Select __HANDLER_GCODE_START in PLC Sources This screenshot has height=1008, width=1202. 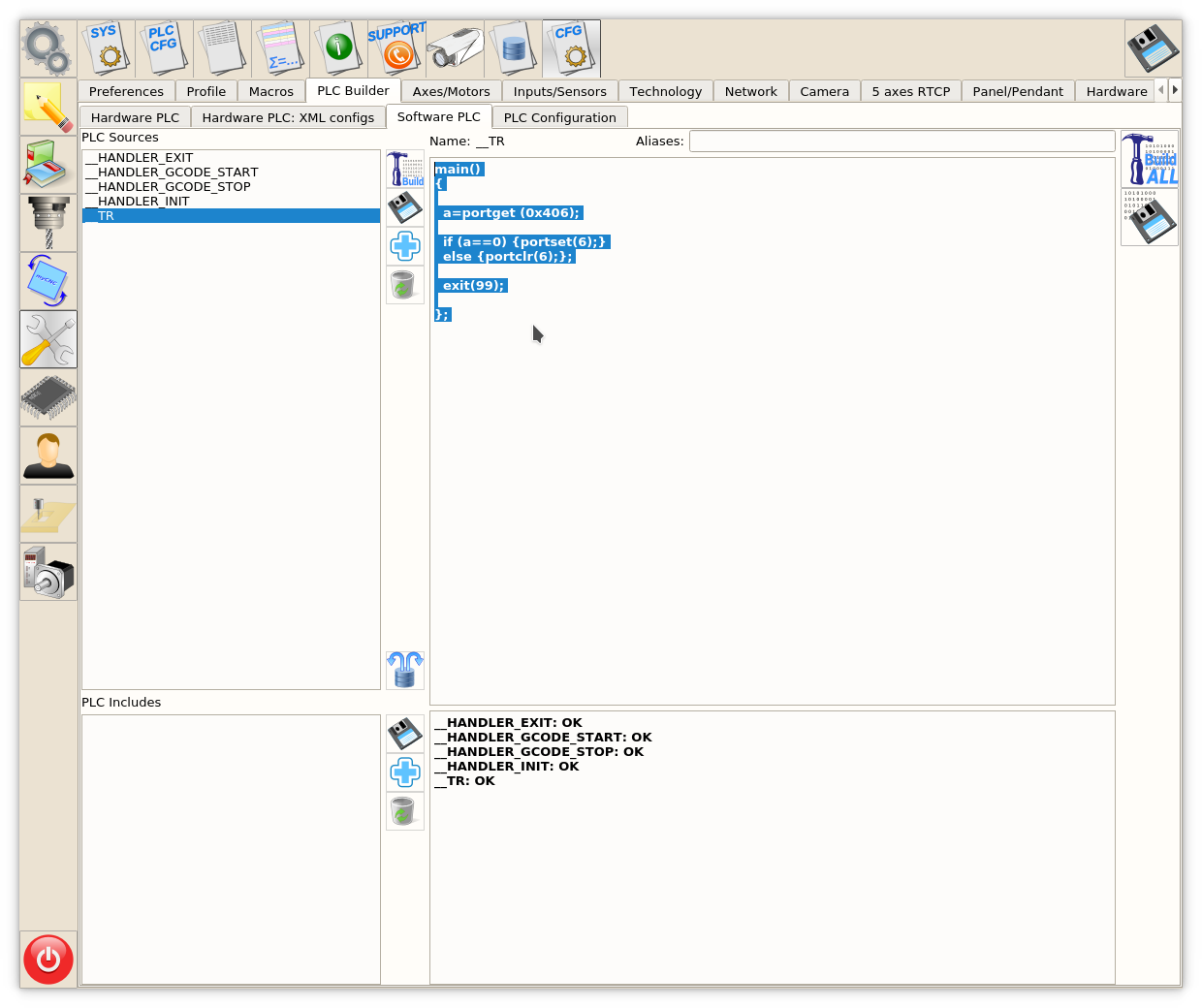(177, 173)
